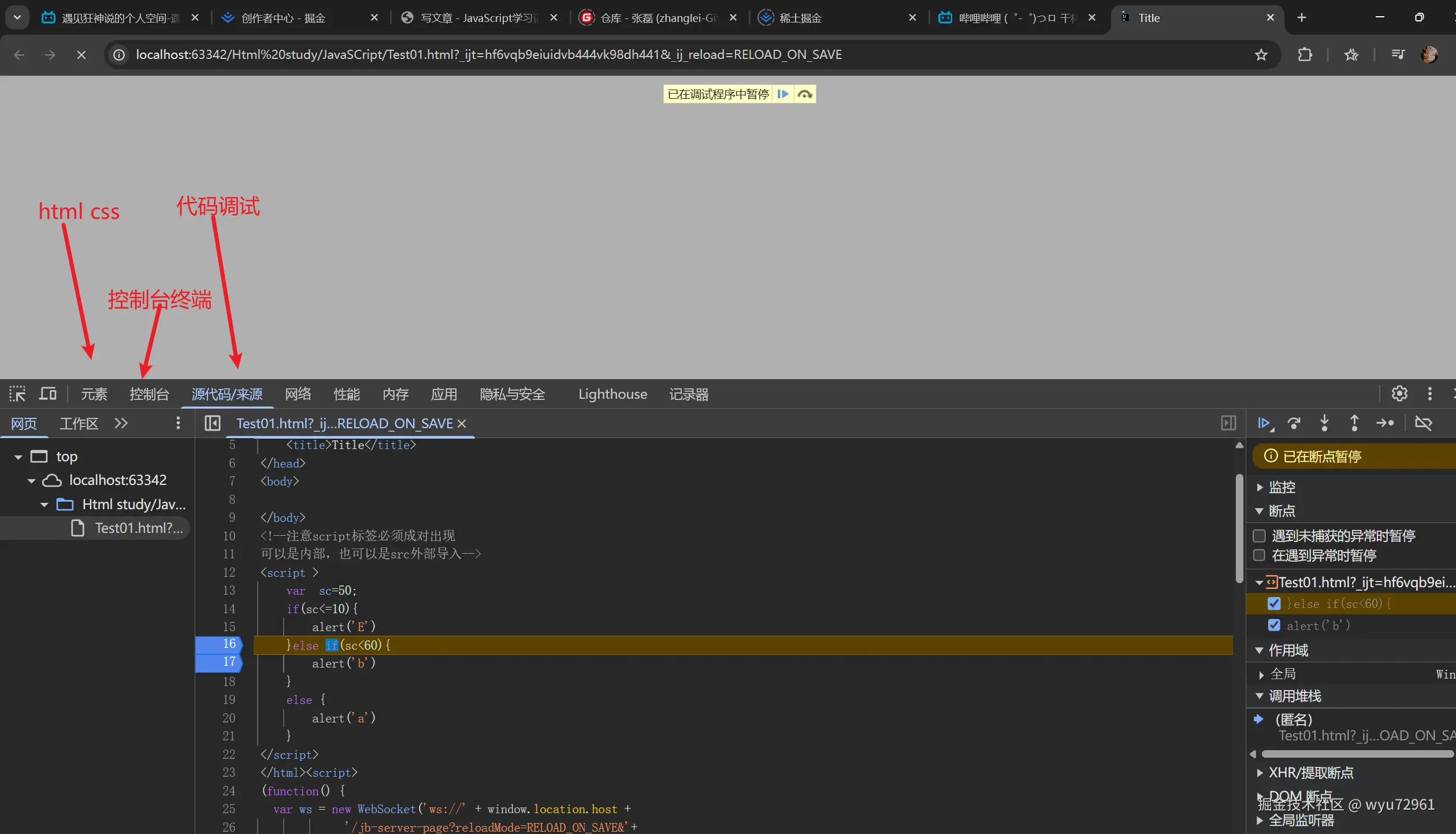
Task: Enable pause on uncaught exceptions checkbox
Action: [x=1260, y=536]
